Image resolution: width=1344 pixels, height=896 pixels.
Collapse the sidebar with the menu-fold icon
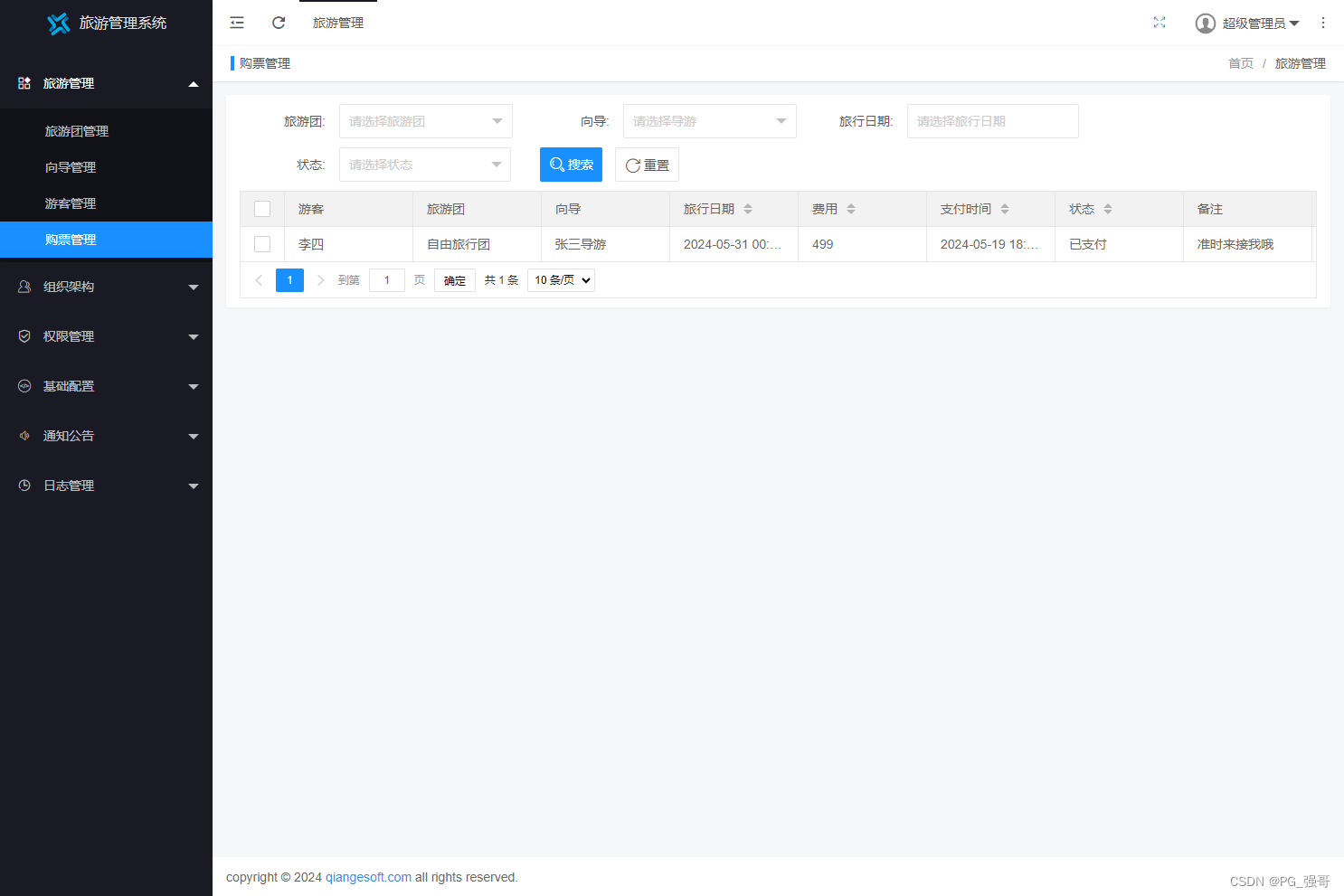click(x=237, y=23)
